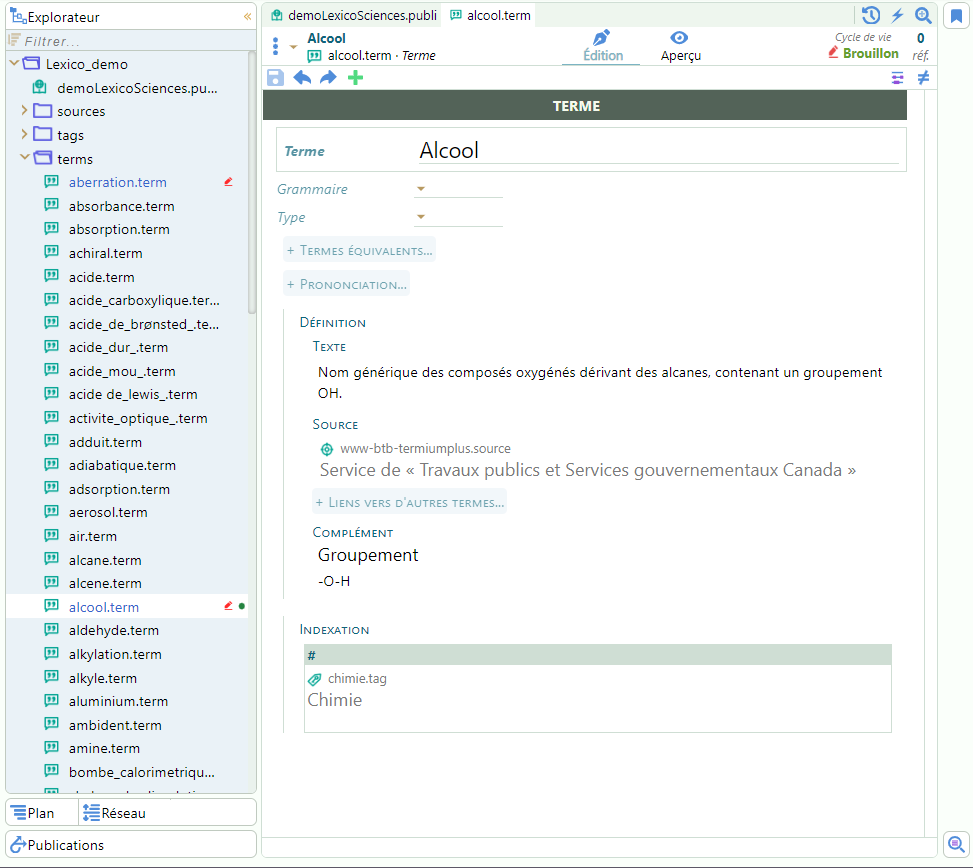
Task: Click the lightning bolt icon
Action: pos(897,16)
